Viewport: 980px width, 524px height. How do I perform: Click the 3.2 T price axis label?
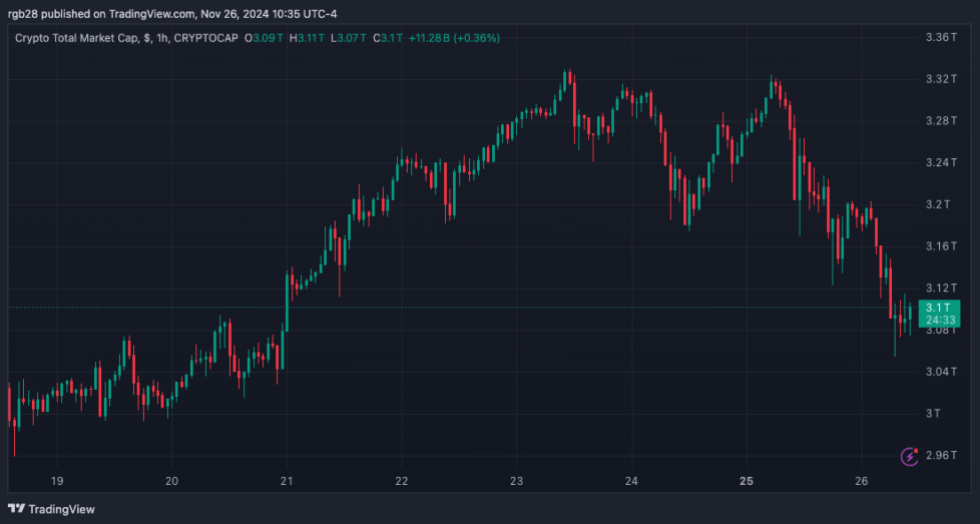[x=939, y=204]
